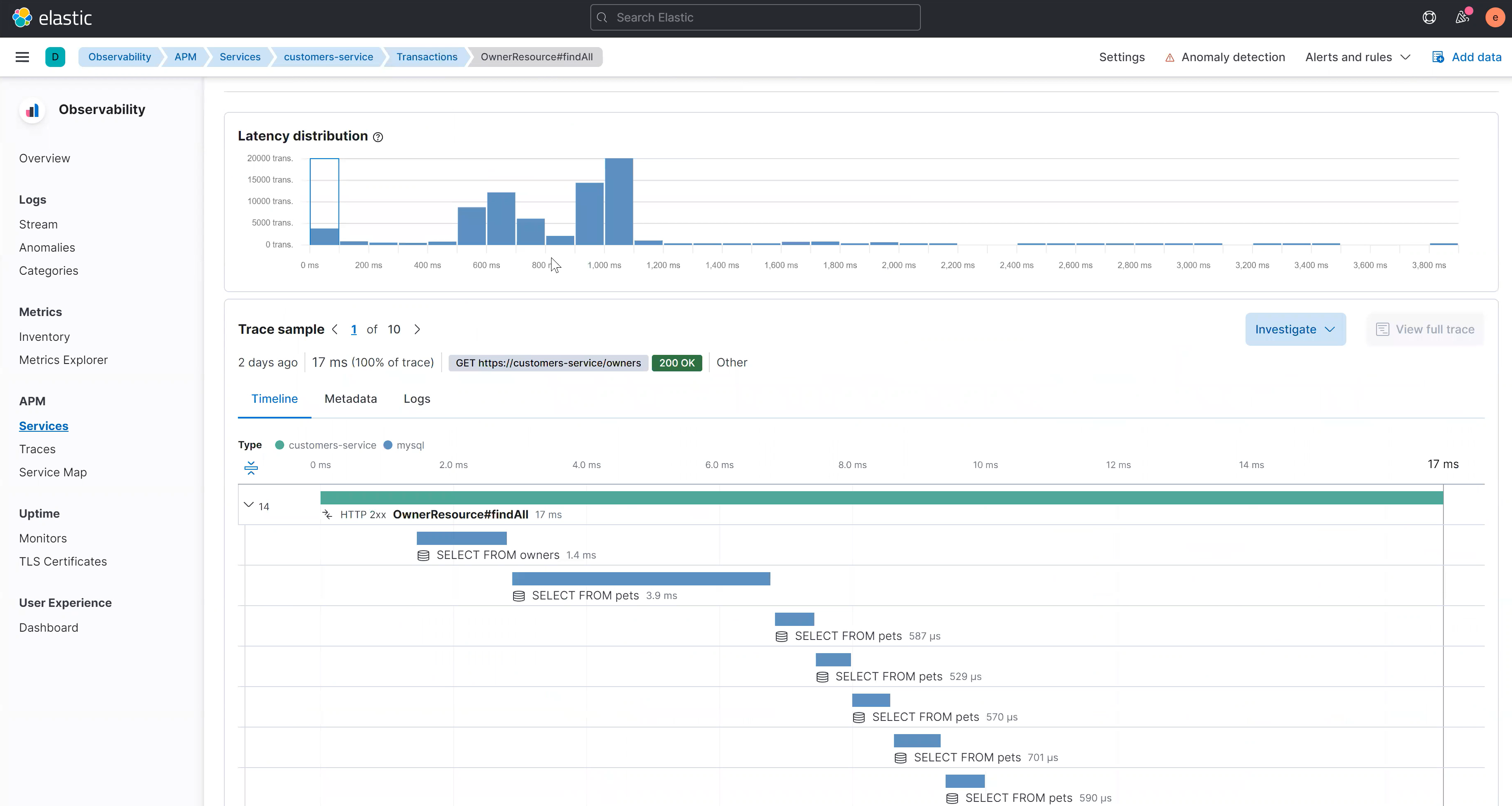
Task: Switch to the Logs tab
Action: click(x=417, y=399)
